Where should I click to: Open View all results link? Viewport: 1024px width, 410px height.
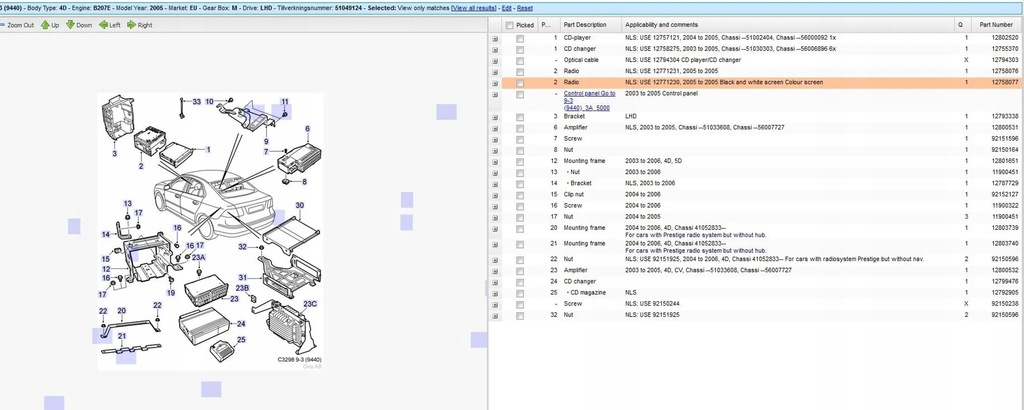tap(473, 8)
